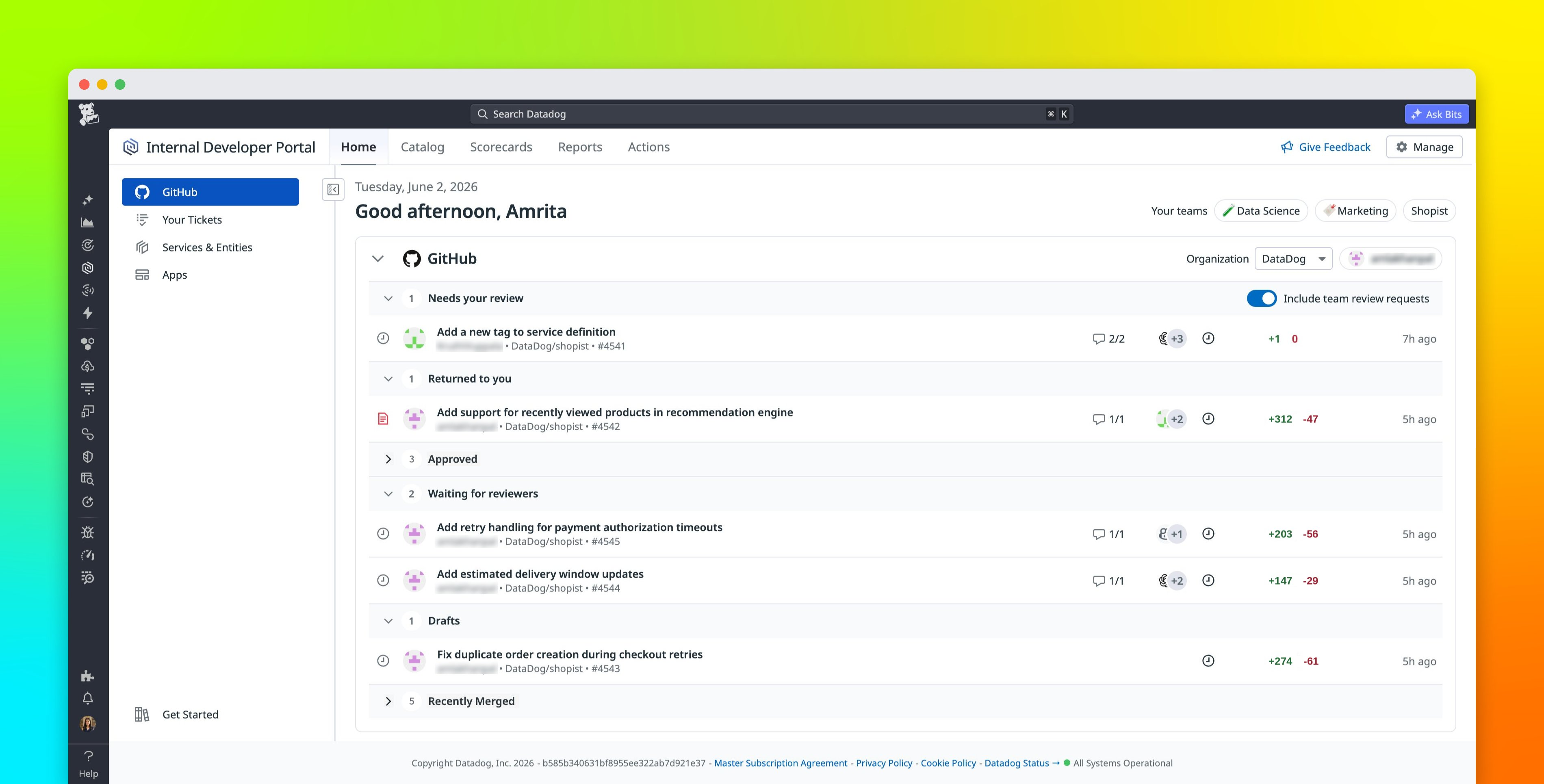The height and width of the screenshot is (784, 1544).
Task: Click the table search icon in left rail
Action: (x=88, y=479)
